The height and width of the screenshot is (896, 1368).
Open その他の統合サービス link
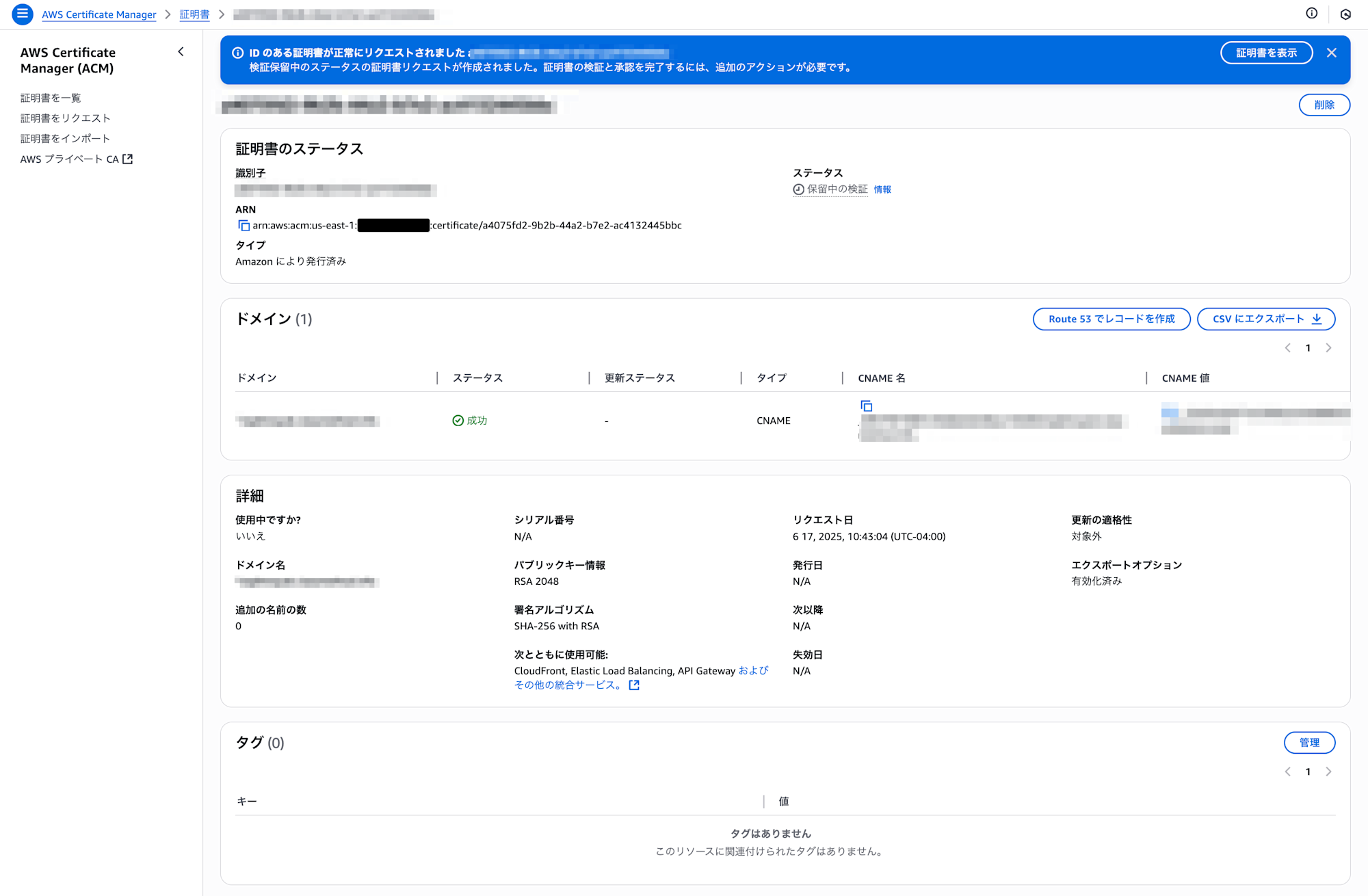tap(567, 685)
